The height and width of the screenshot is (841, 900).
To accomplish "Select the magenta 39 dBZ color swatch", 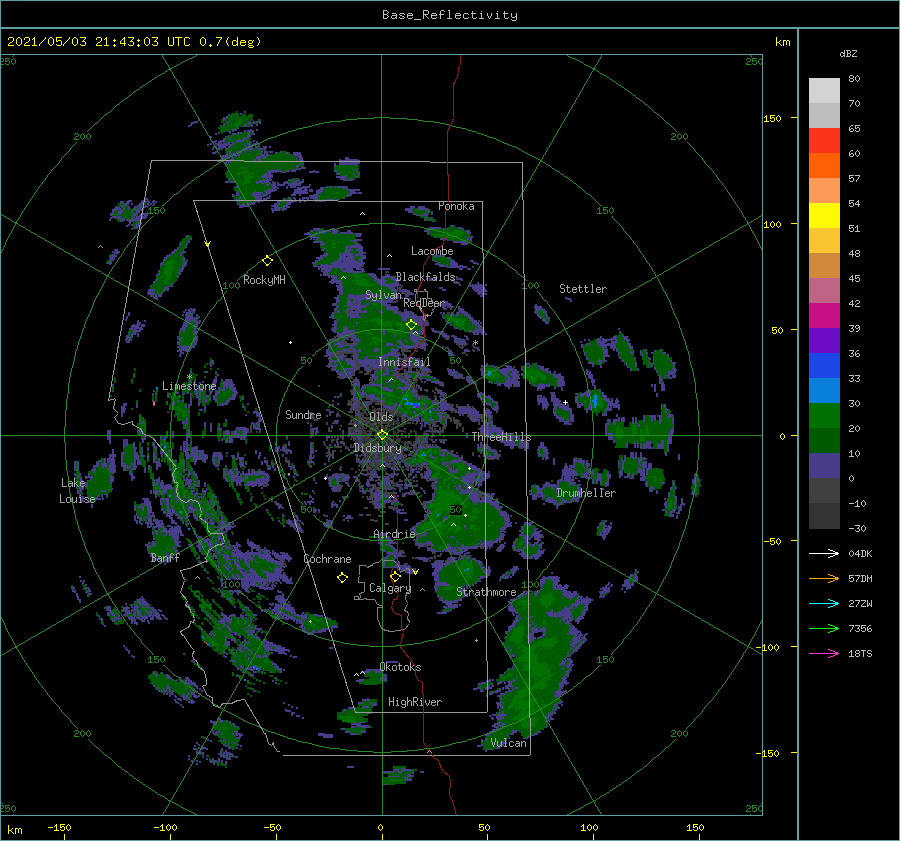I will click(824, 316).
